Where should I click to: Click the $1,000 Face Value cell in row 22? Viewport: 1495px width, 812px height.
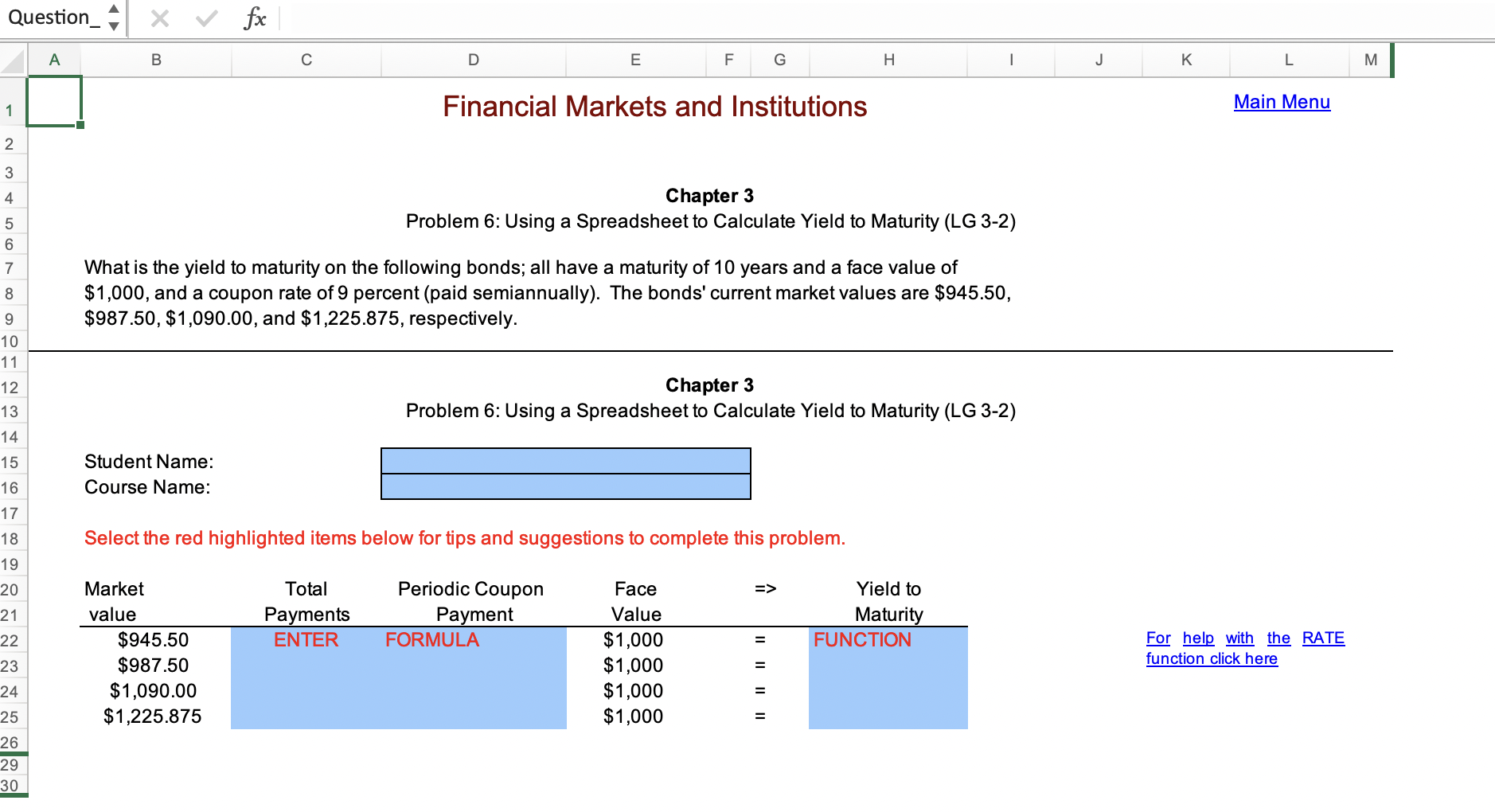tap(634, 639)
